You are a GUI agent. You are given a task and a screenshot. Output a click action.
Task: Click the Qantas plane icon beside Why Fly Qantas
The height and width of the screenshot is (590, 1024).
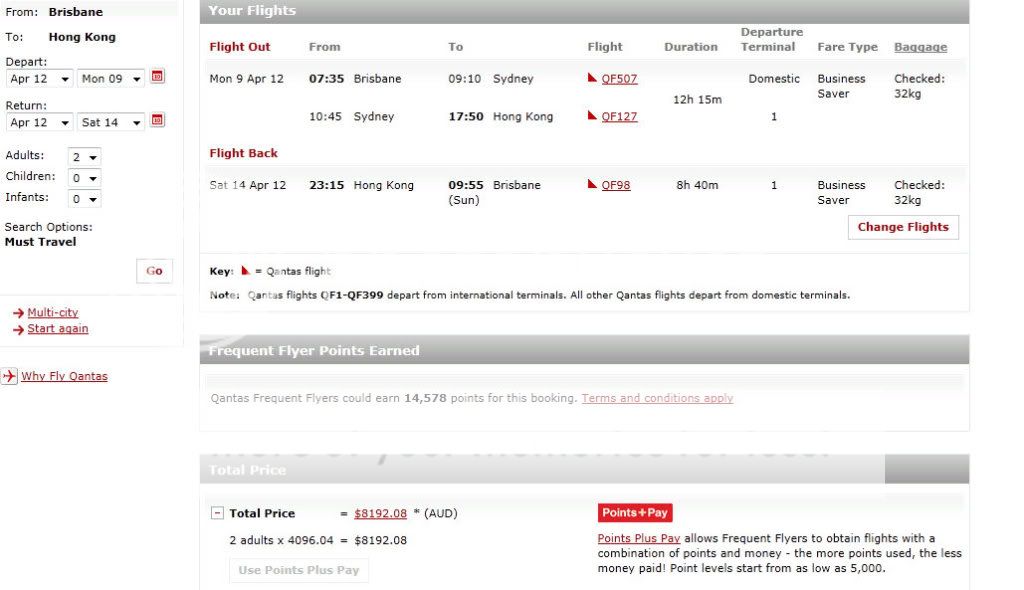(9, 377)
